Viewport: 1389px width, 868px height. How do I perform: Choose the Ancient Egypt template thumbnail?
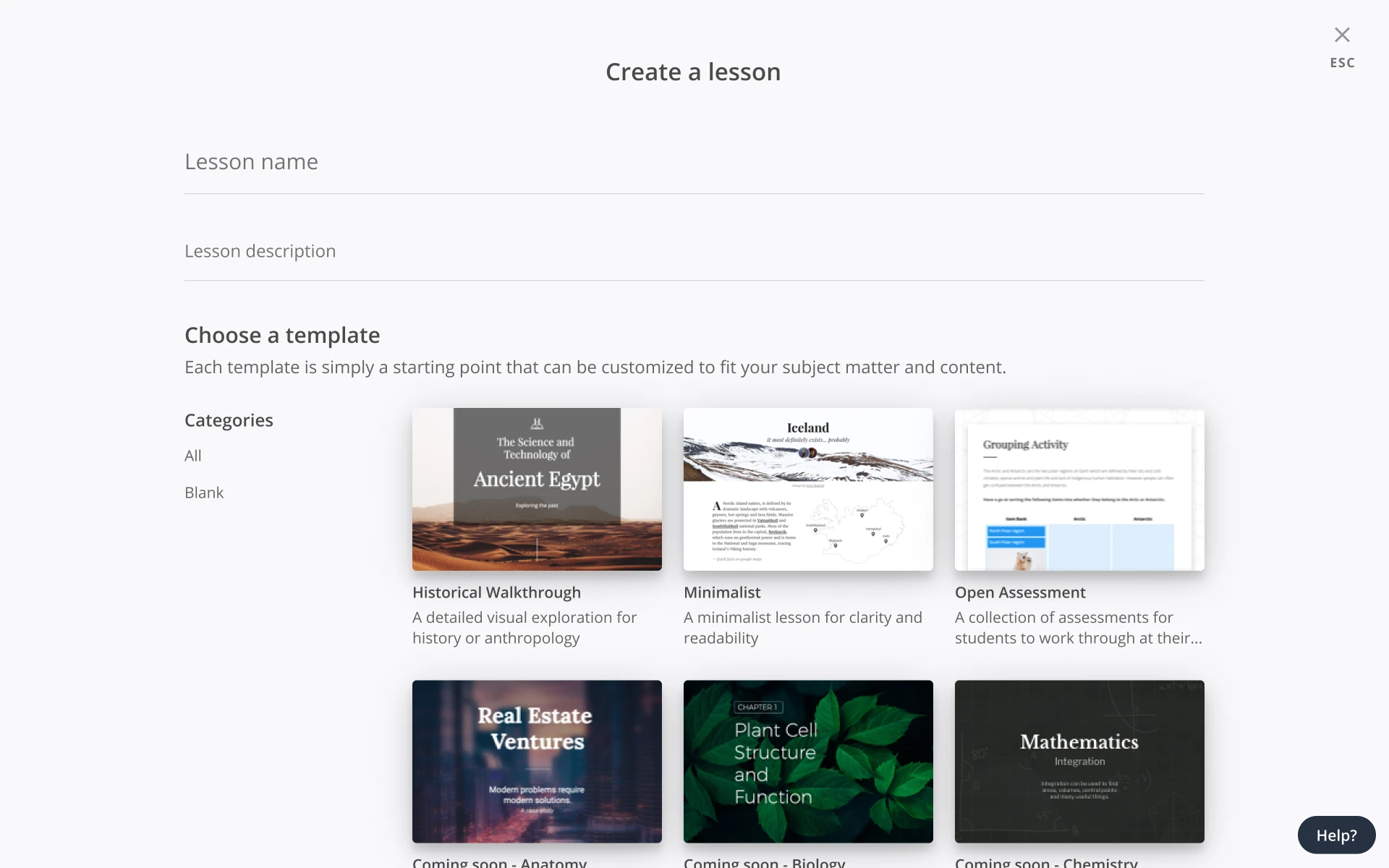coord(537,489)
